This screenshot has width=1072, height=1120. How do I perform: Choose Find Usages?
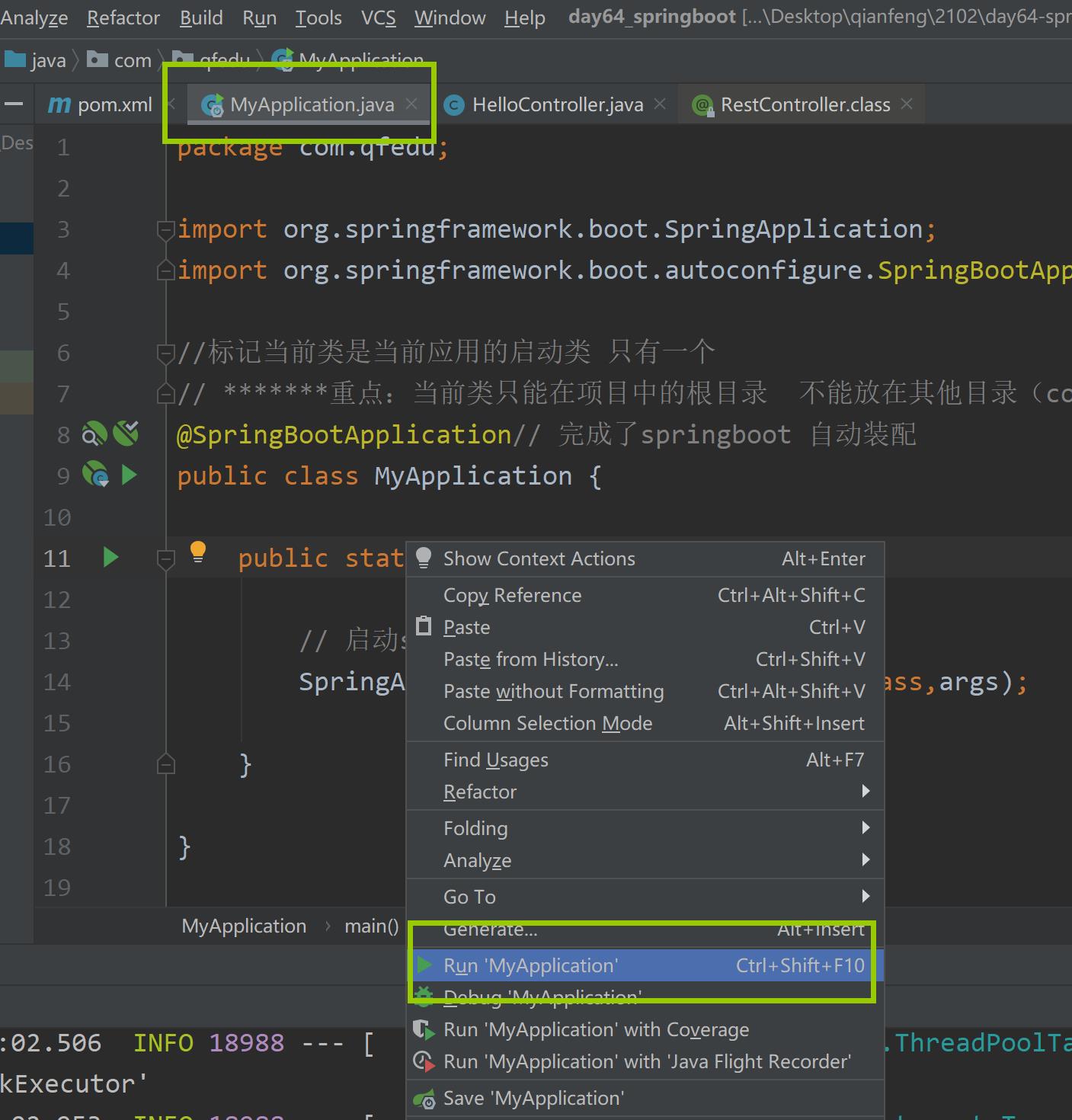click(645, 760)
